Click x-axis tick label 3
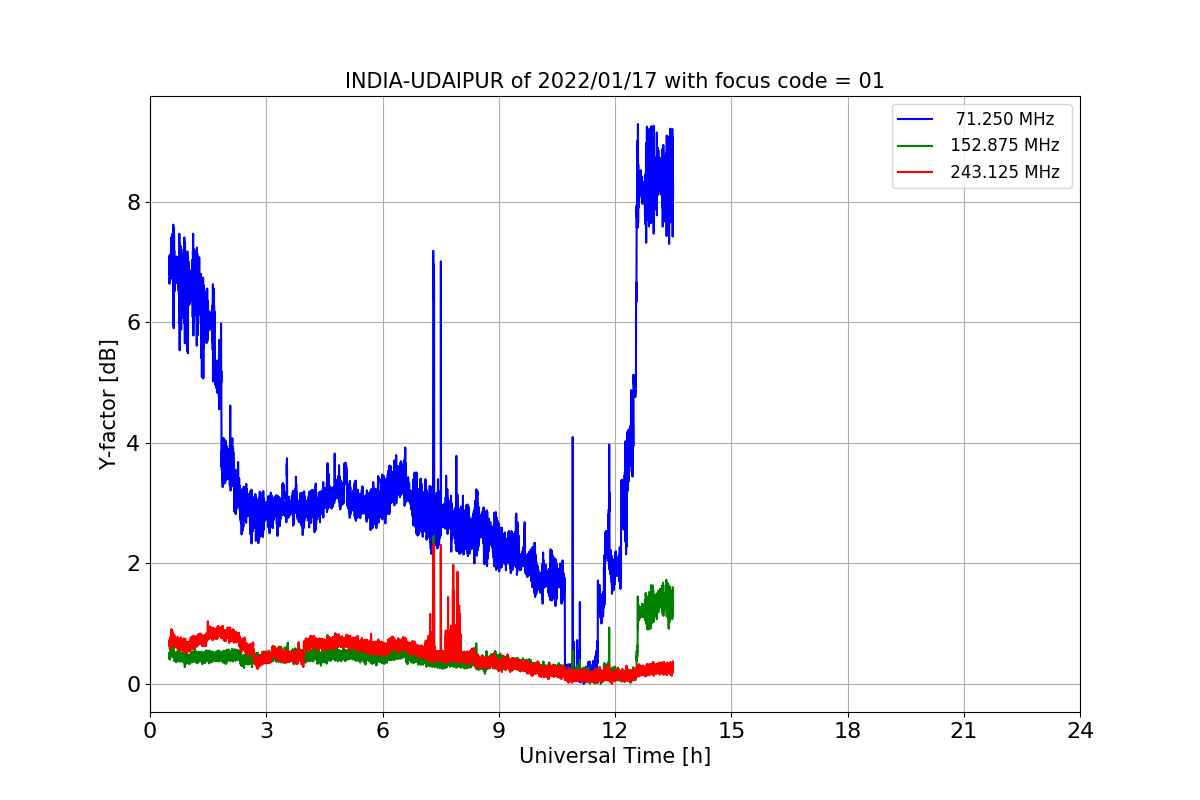Screen dimensions: 1200x800 [x=266, y=731]
